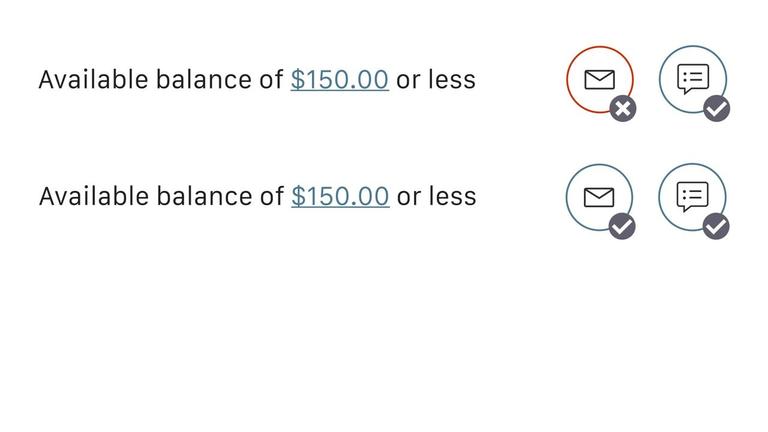Toggle text message alert in second balance row
The image size is (768, 432).
692,197
